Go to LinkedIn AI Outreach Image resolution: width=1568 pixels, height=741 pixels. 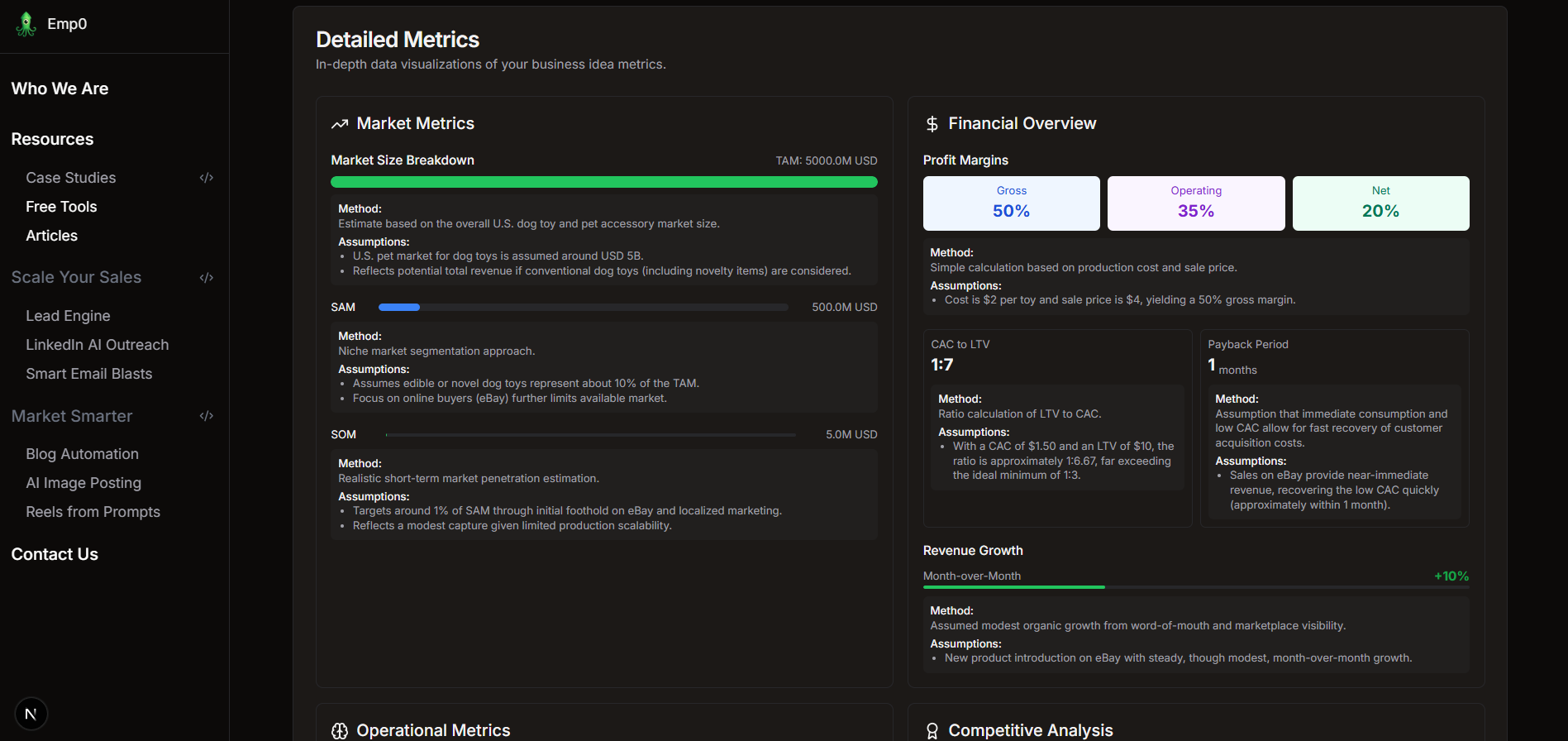97,345
